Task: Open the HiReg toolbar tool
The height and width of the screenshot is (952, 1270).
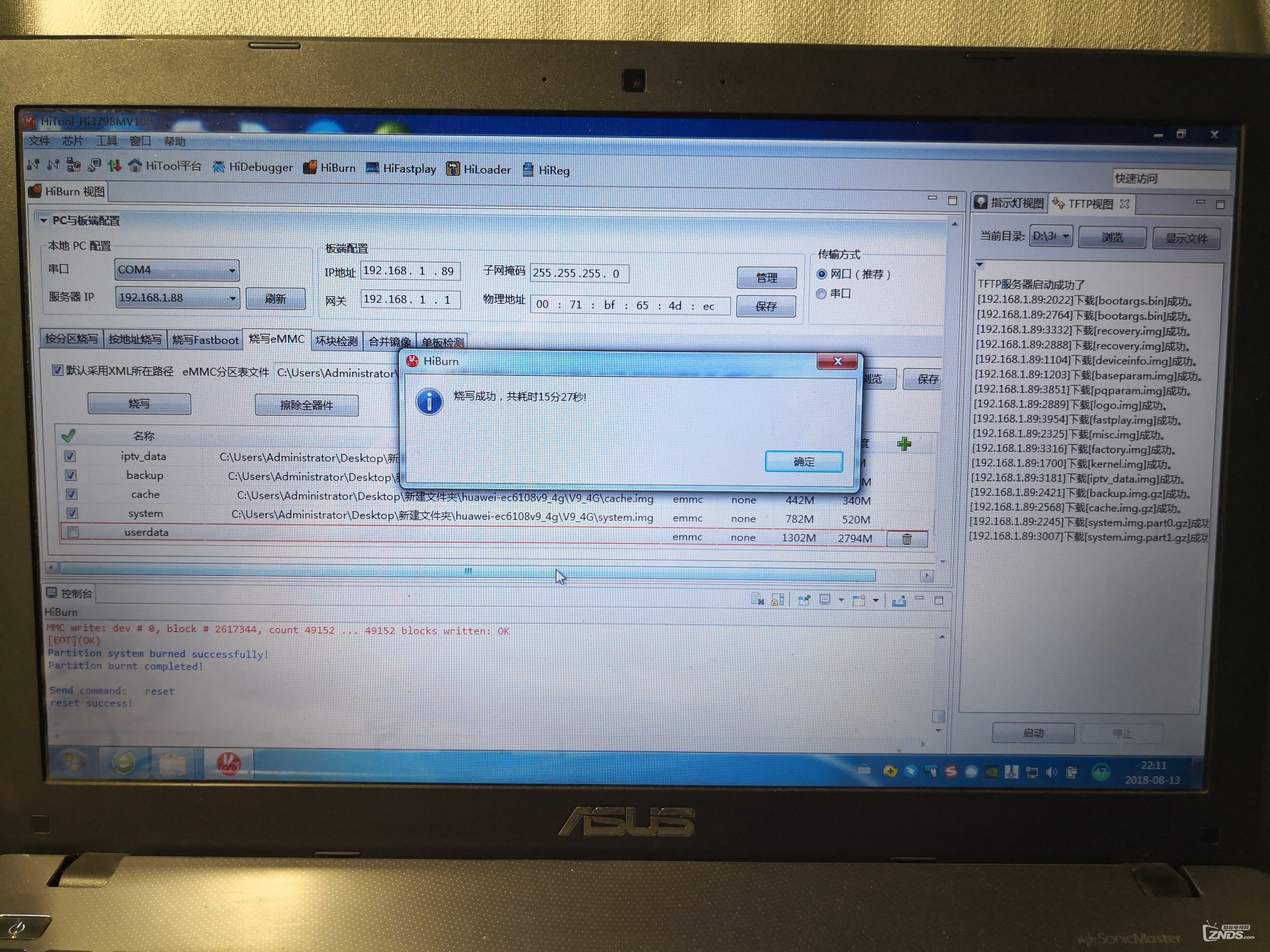Action: coord(546,171)
